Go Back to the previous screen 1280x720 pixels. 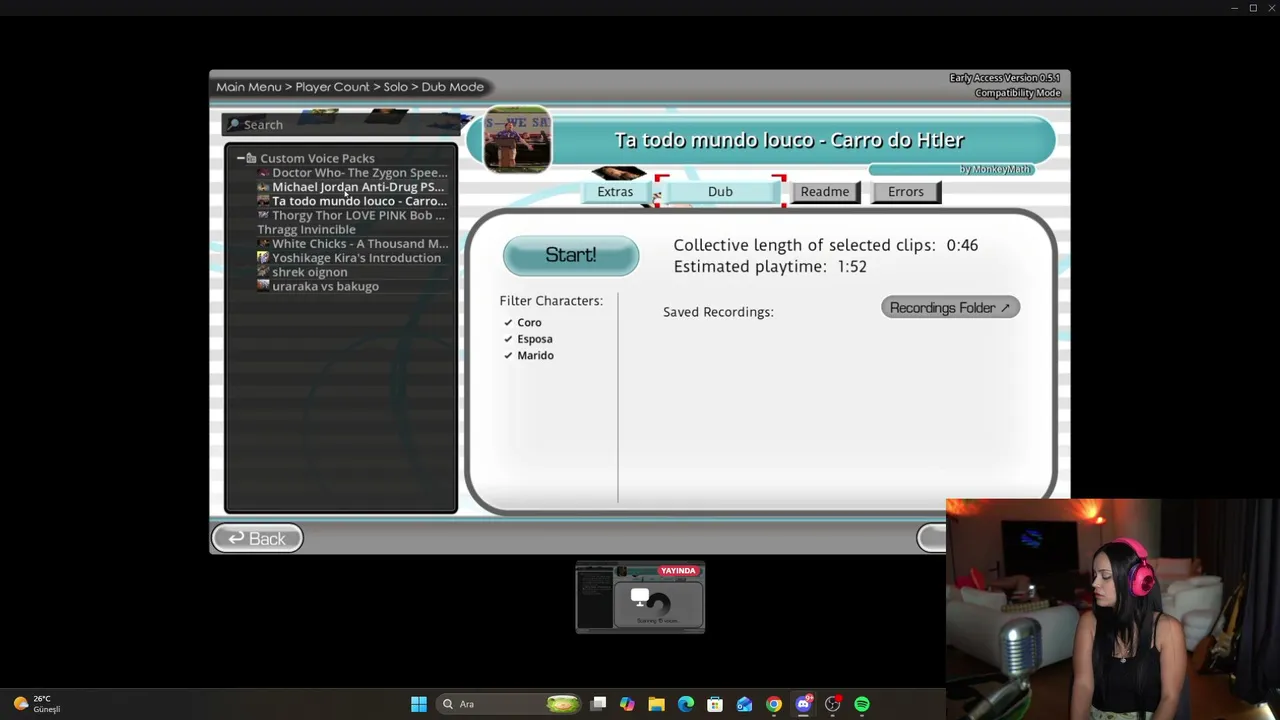coord(257,539)
